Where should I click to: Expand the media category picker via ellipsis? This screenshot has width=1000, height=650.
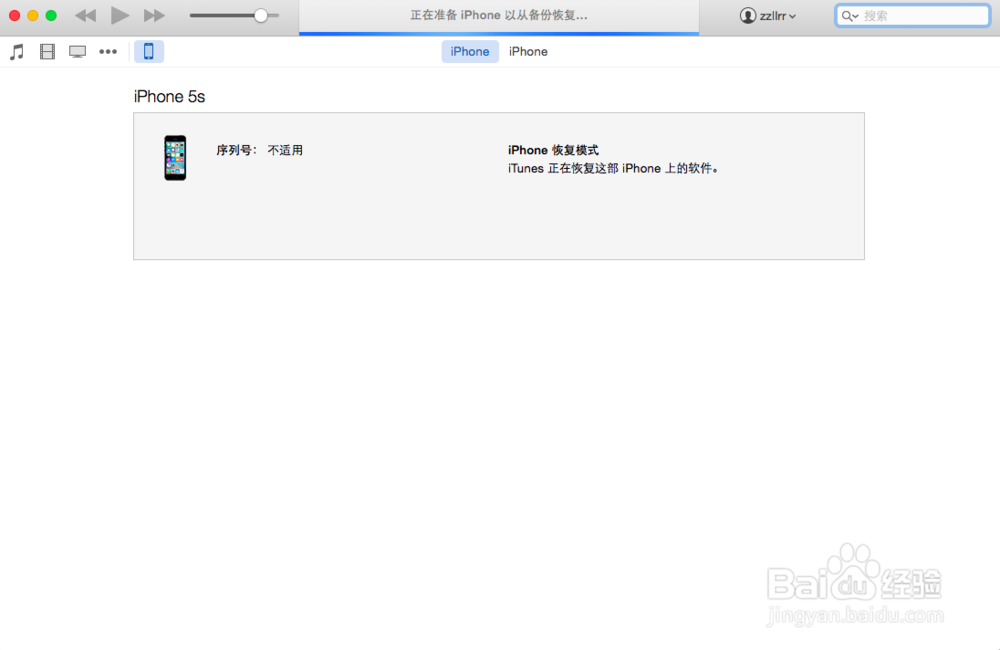pos(108,51)
